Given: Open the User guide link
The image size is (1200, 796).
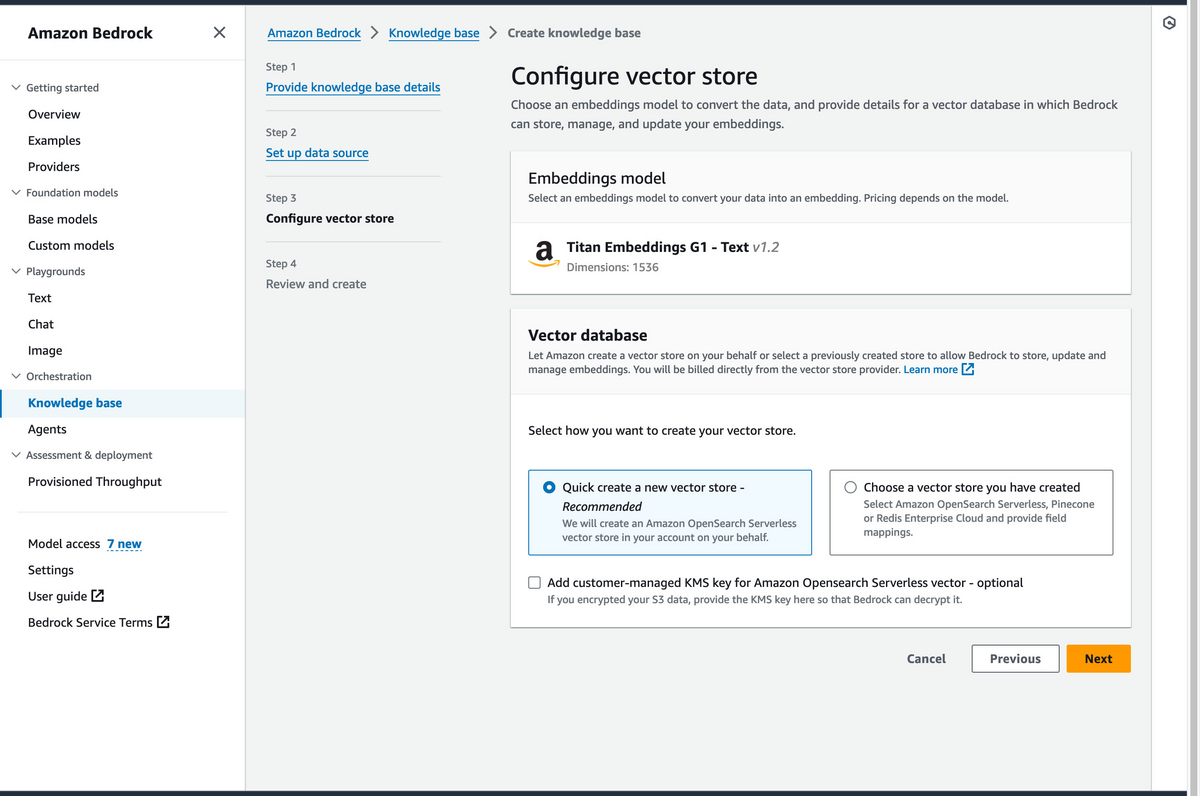Looking at the screenshot, I should [x=57, y=596].
